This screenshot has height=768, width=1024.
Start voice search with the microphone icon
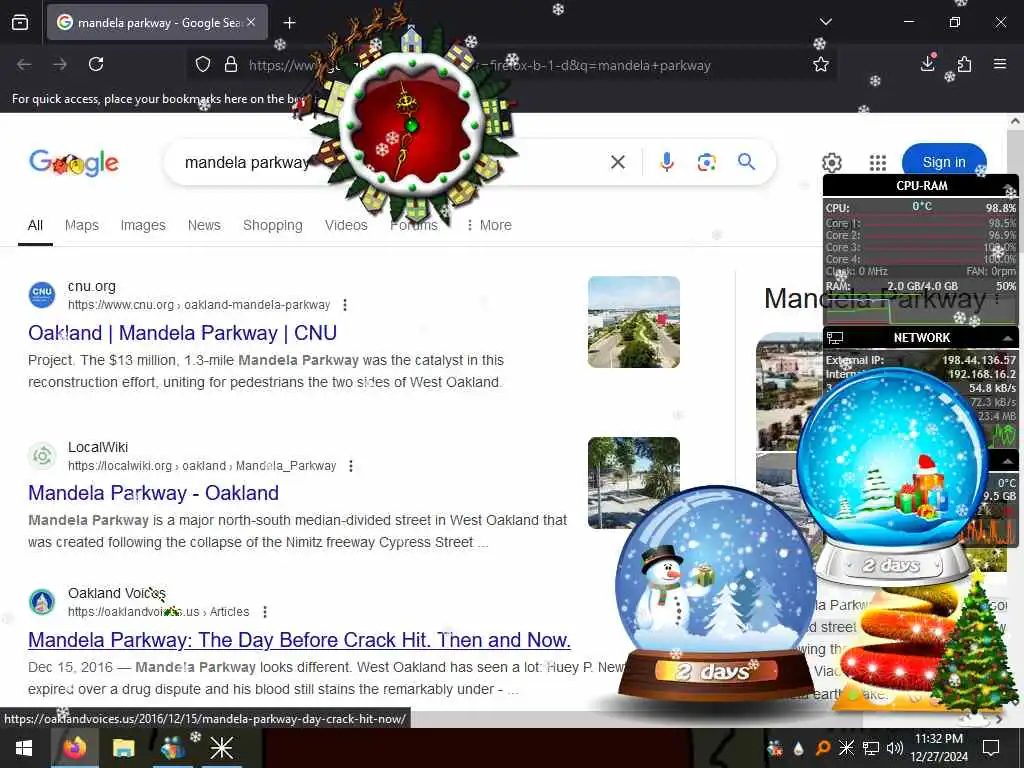pos(666,162)
